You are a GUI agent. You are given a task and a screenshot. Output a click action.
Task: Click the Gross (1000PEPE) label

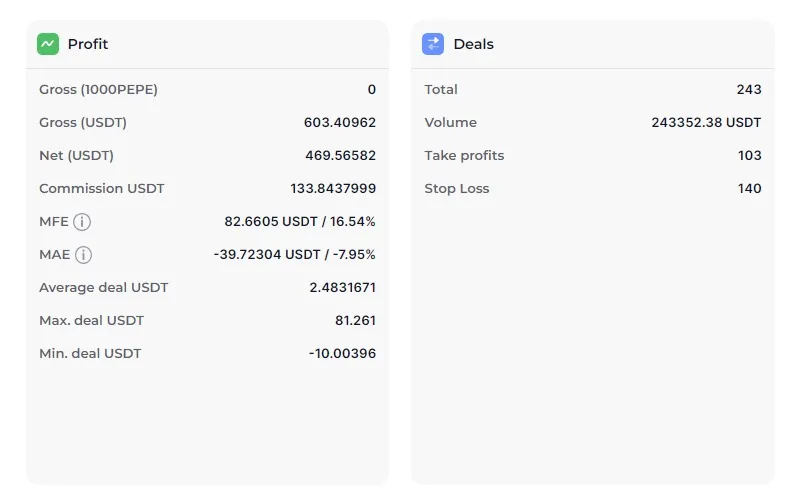[98, 90]
